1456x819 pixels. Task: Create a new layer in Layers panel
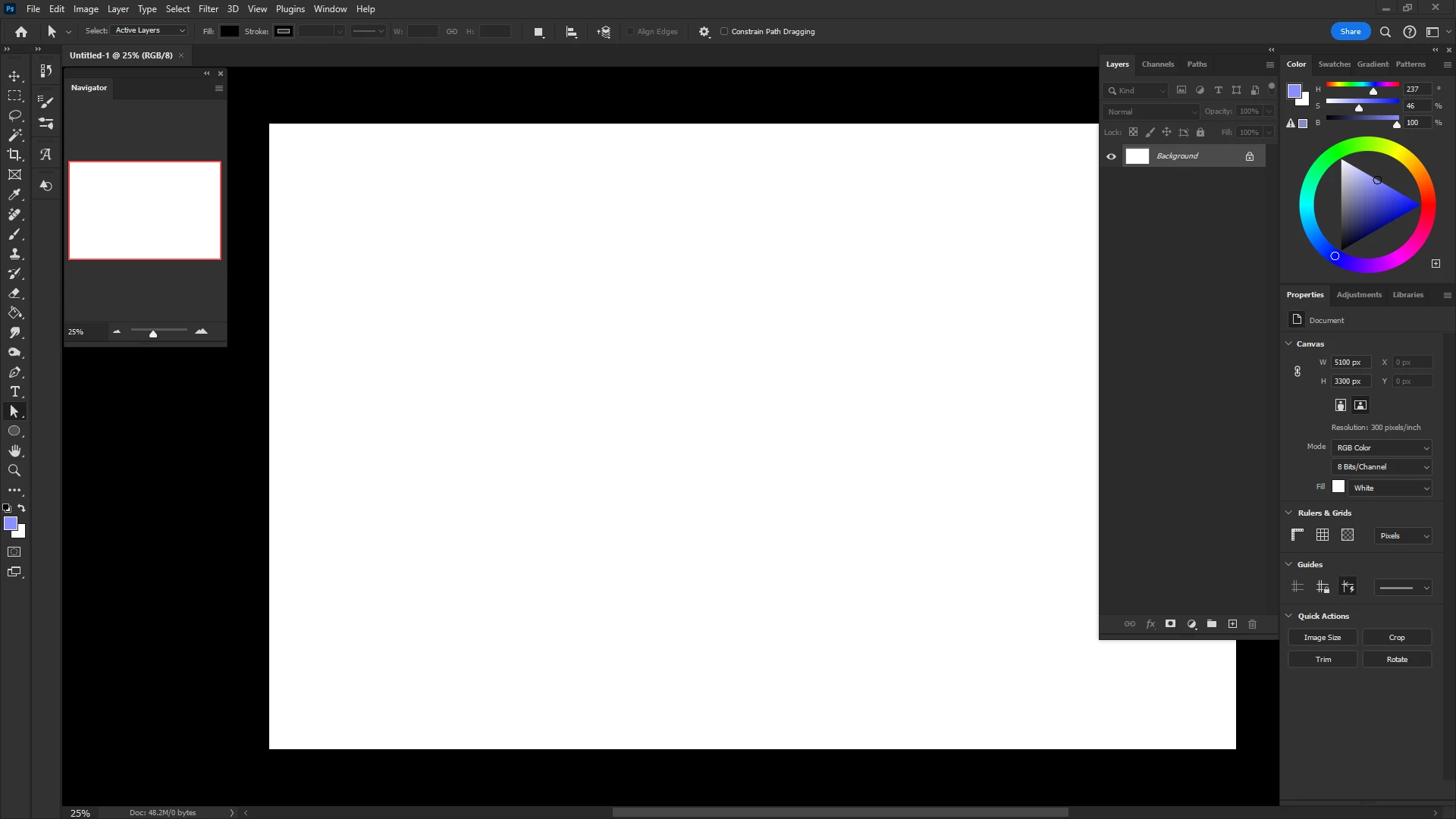(x=1232, y=624)
